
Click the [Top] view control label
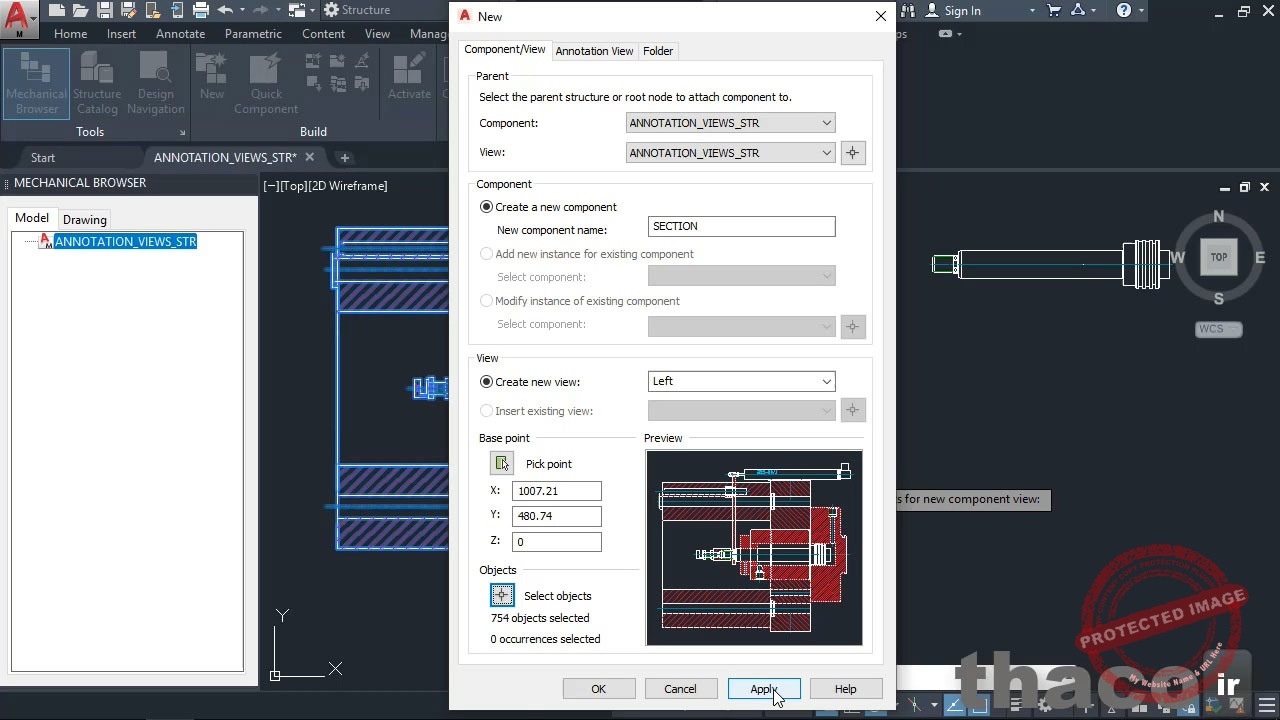click(294, 186)
